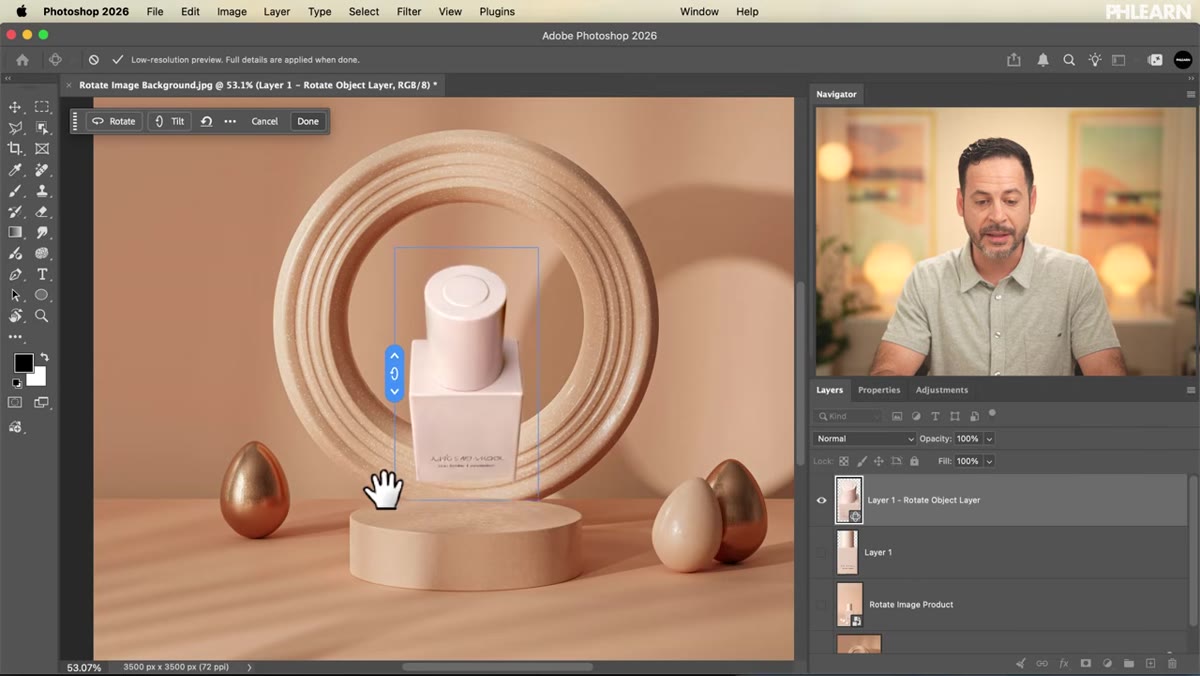Toggle lock position
The image size is (1200, 676).
pyautogui.click(x=878, y=461)
